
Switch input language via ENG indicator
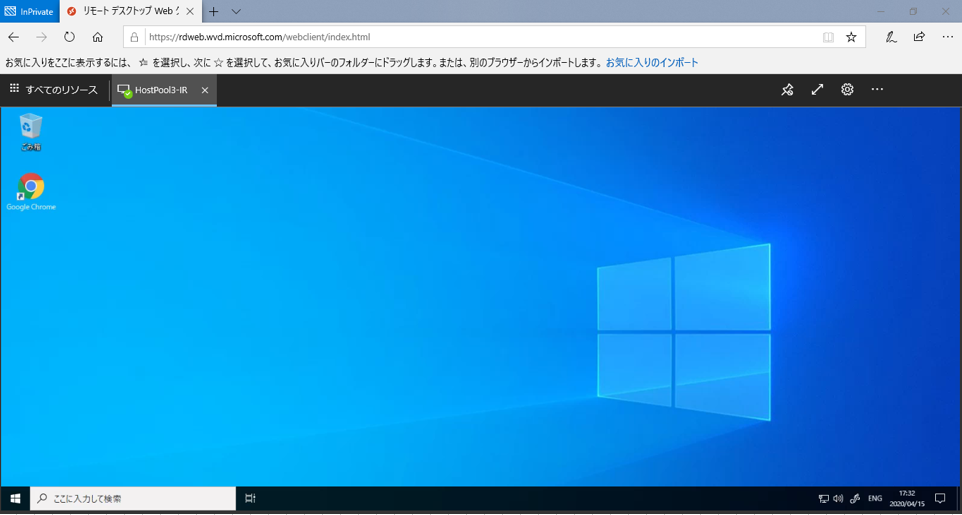point(875,498)
